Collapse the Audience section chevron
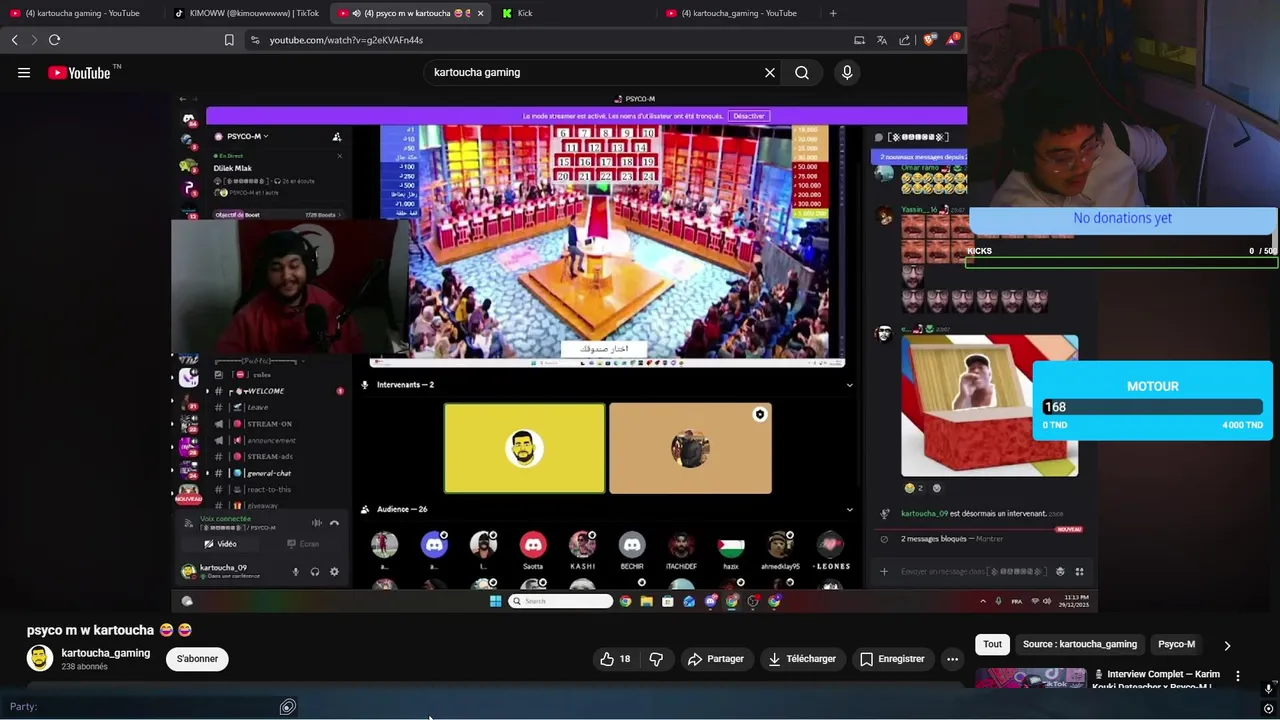The width and height of the screenshot is (1280, 720). 849,510
